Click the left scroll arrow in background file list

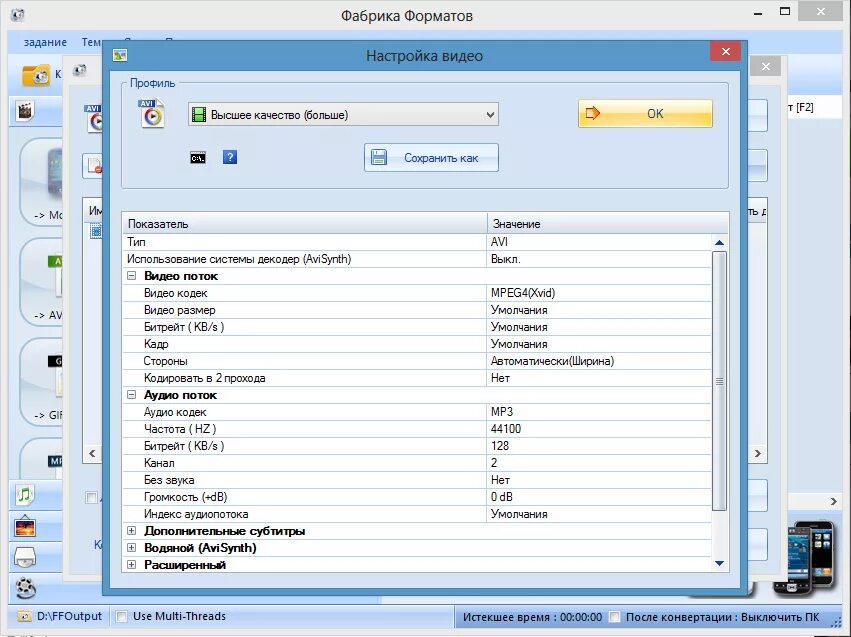92,453
